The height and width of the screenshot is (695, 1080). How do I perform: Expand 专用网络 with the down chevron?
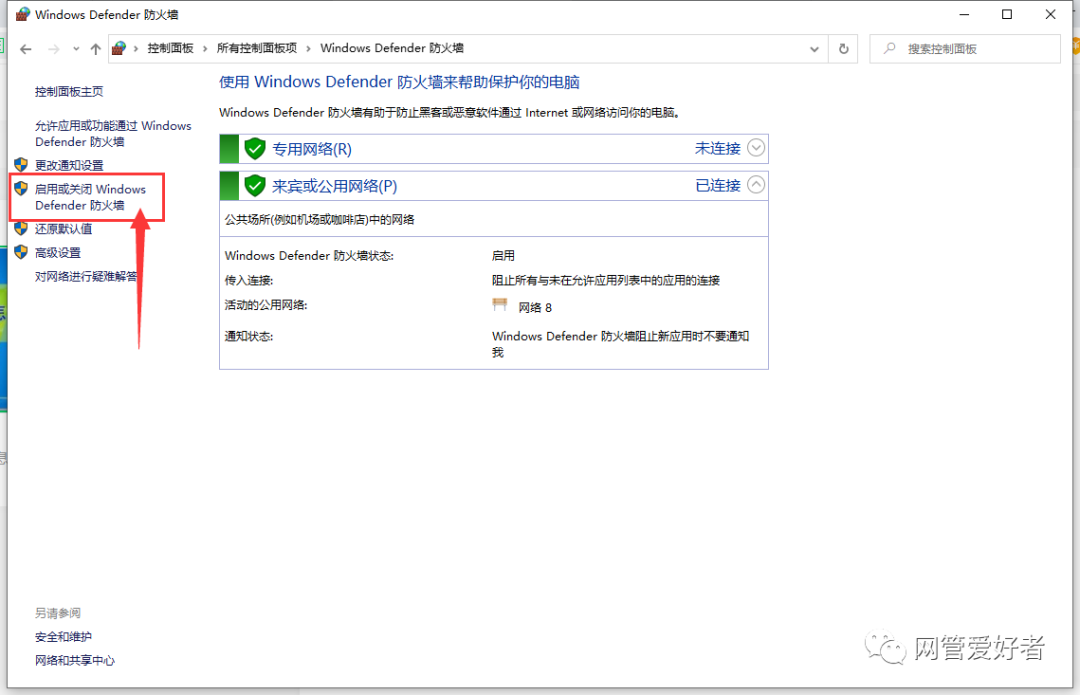coord(756,148)
